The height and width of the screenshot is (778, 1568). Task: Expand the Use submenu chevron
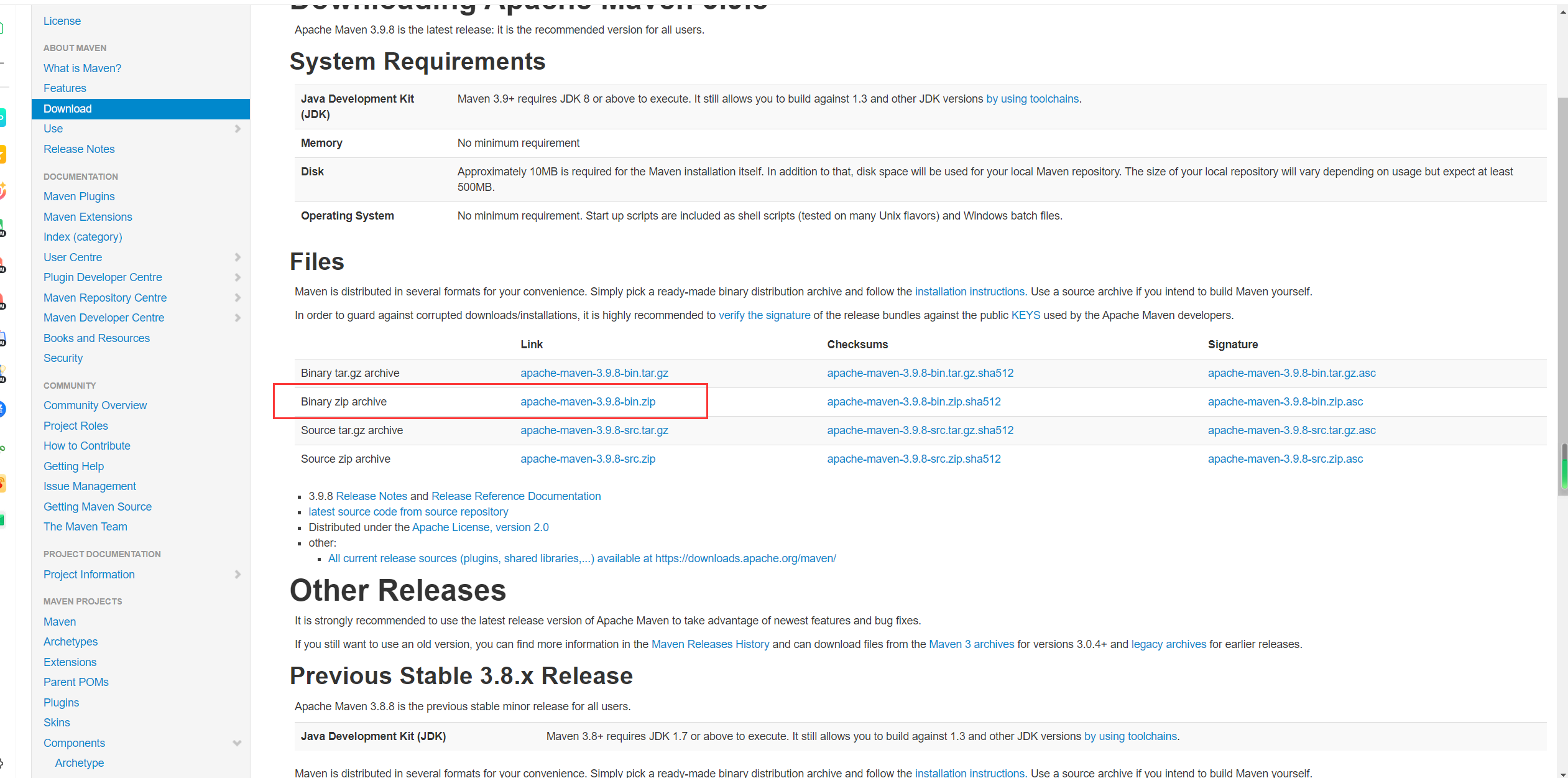pyautogui.click(x=237, y=129)
